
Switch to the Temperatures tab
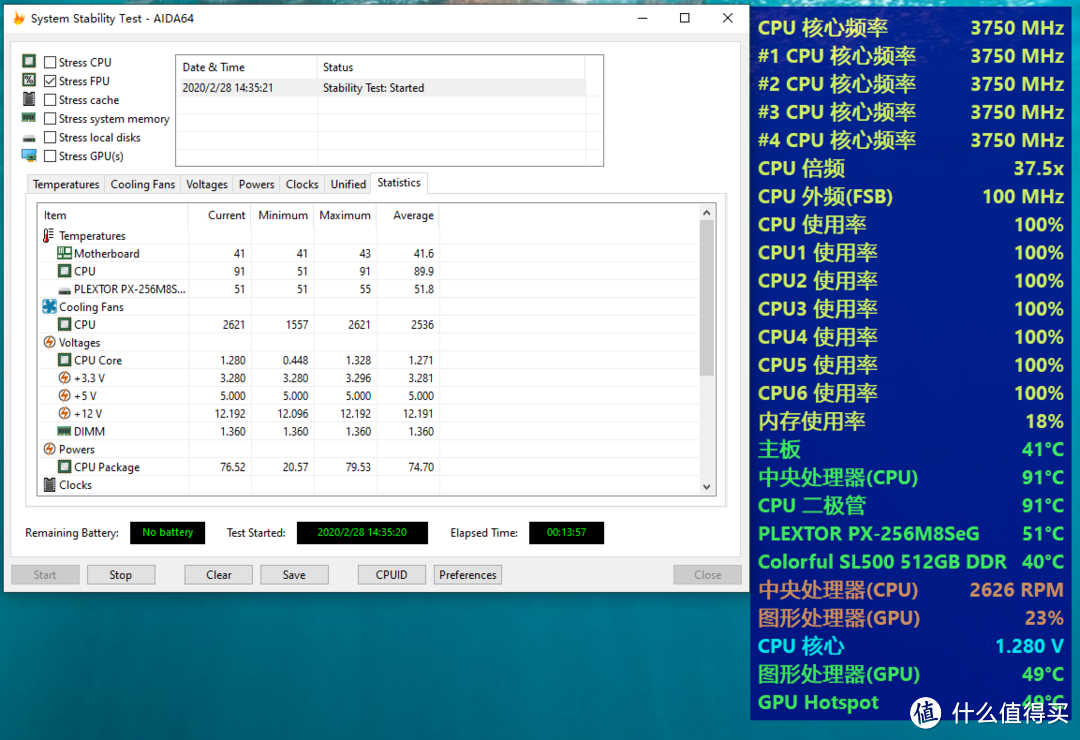(66, 184)
